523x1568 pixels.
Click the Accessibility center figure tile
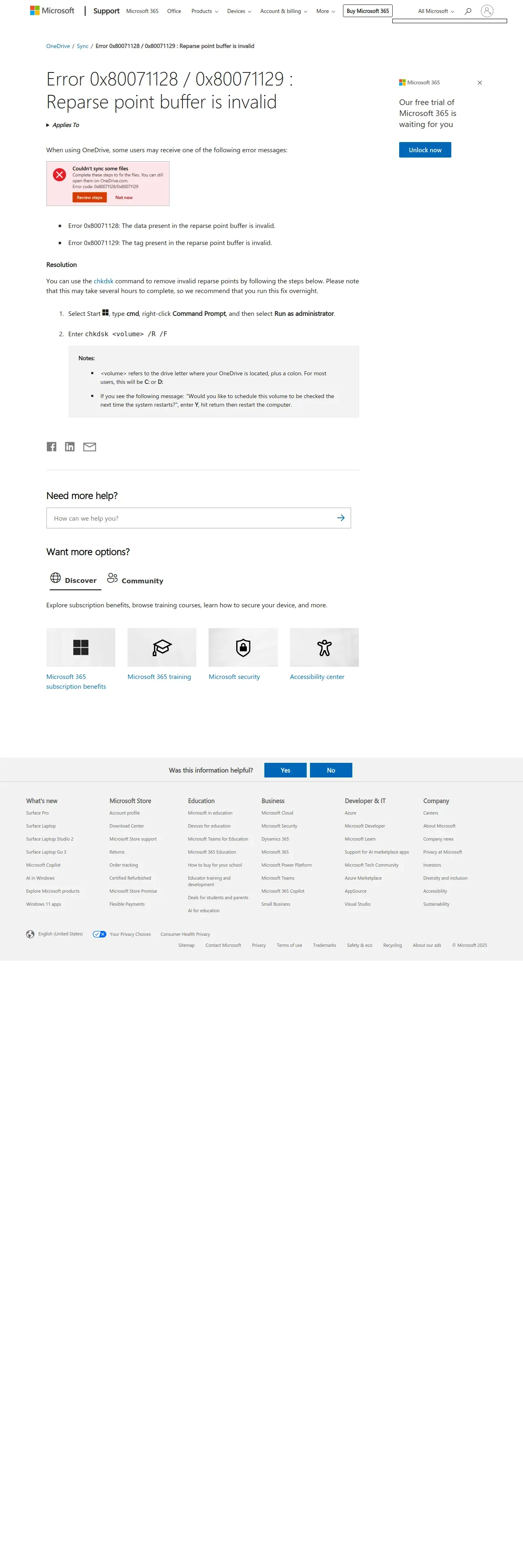pyautogui.click(x=325, y=647)
